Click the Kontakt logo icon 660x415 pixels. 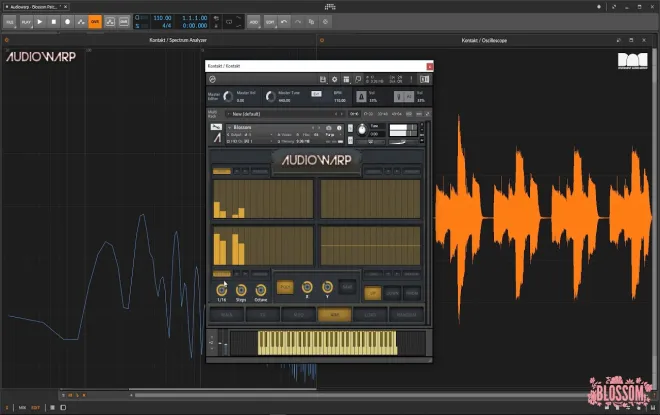[213, 79]
